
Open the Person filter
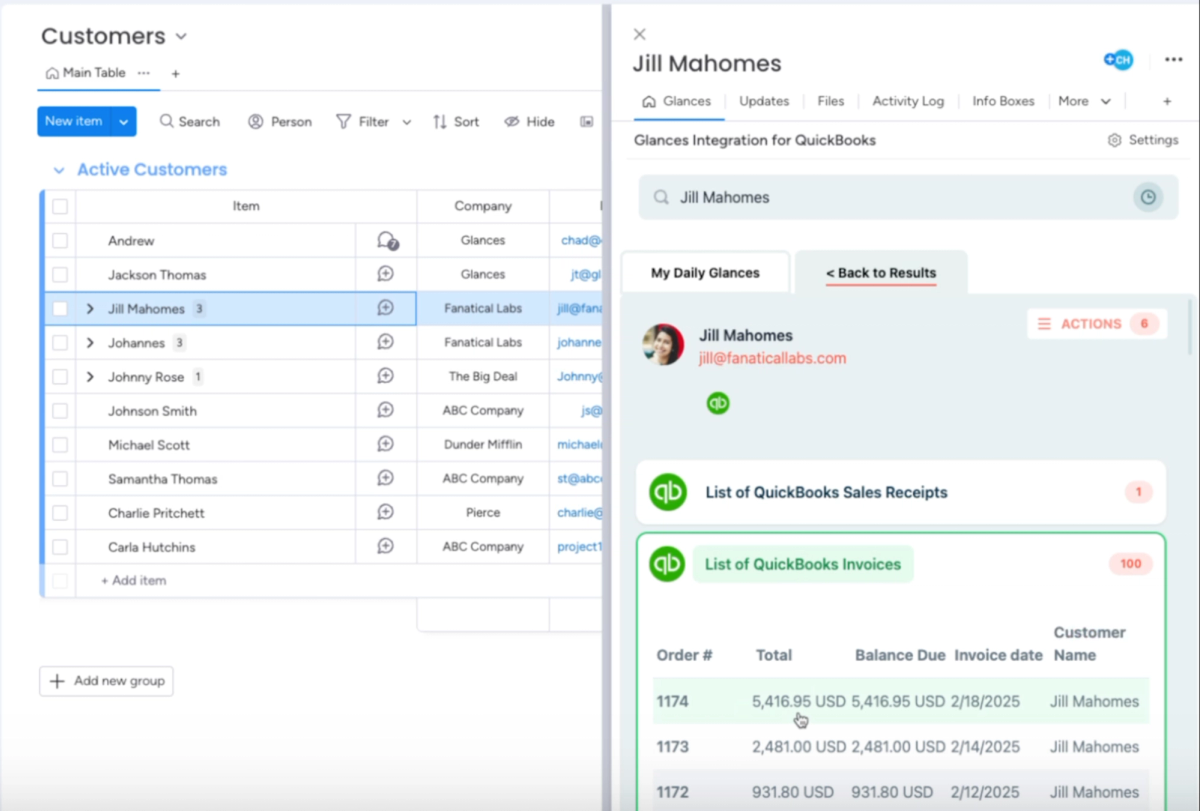pos(280,121)
